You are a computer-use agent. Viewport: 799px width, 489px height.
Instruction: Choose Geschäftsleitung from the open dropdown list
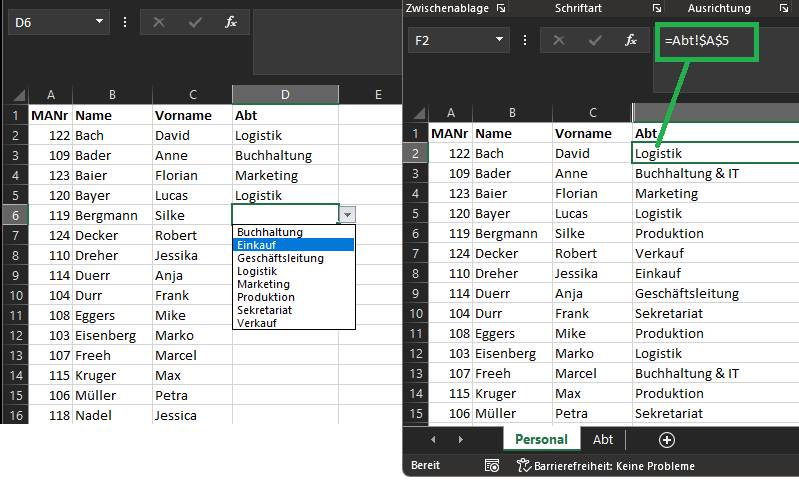coord(294,258)
